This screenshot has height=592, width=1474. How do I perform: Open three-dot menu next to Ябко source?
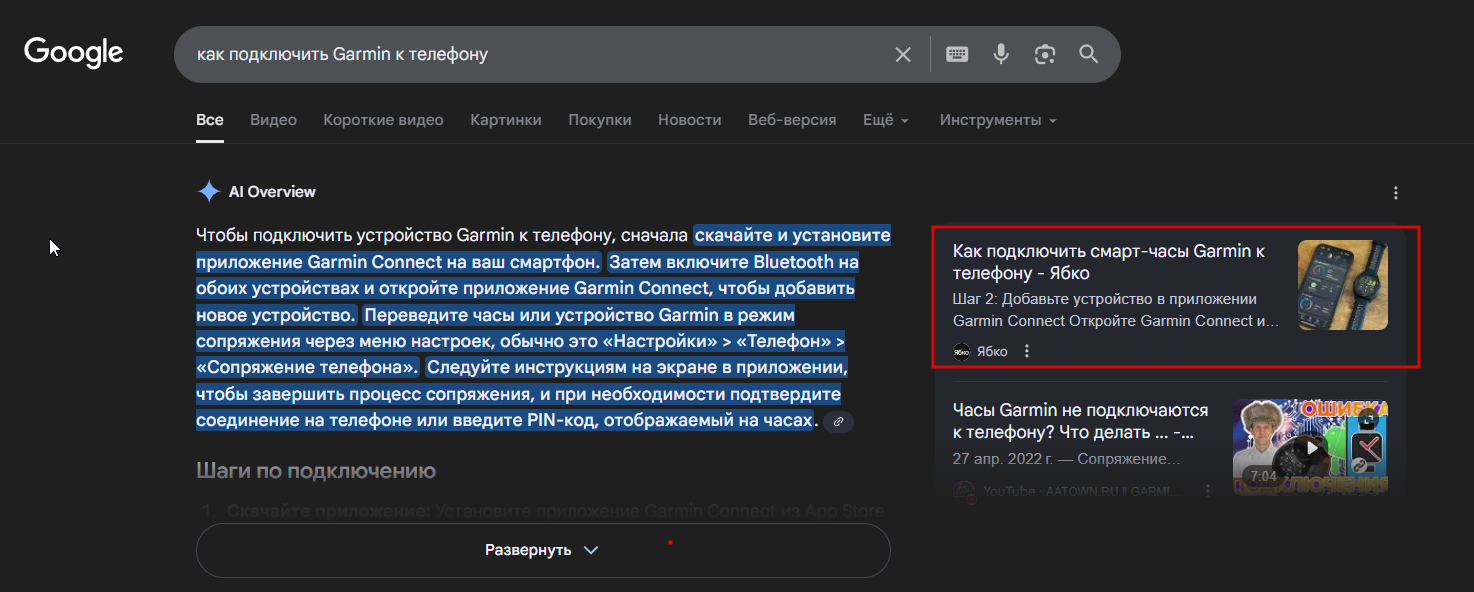tap(1026, 351)
